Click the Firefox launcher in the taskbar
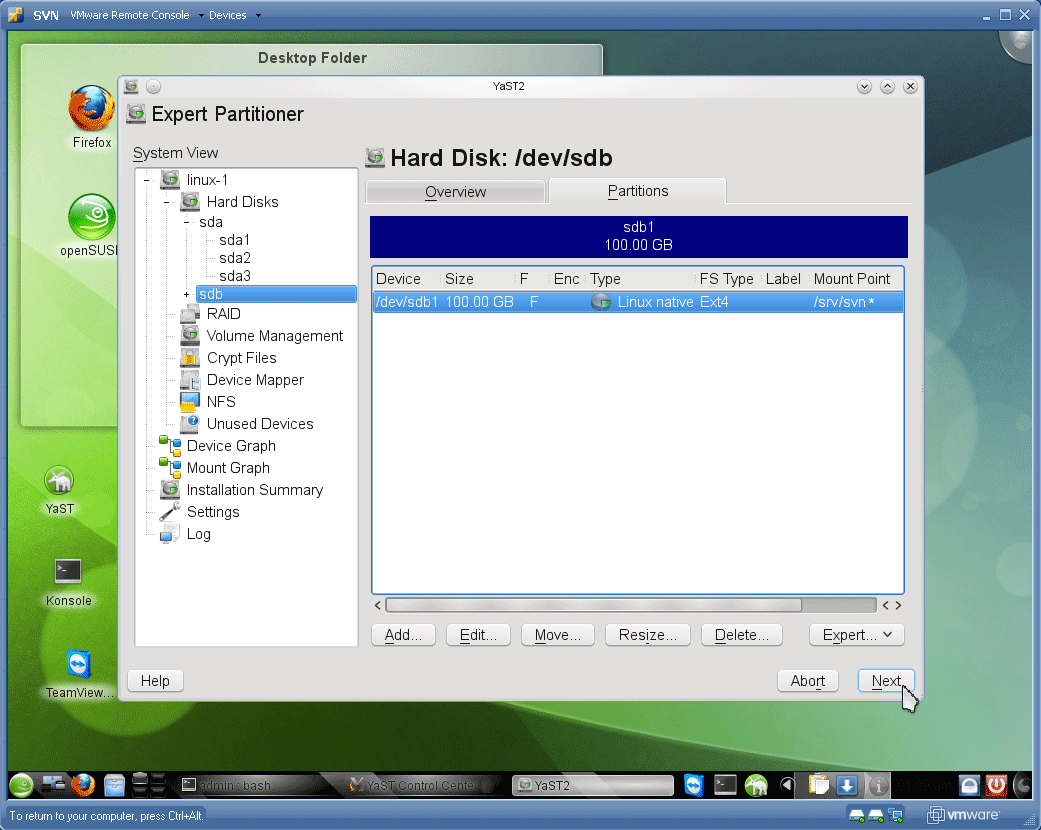The image size is (1041, 830). (83, 786)
